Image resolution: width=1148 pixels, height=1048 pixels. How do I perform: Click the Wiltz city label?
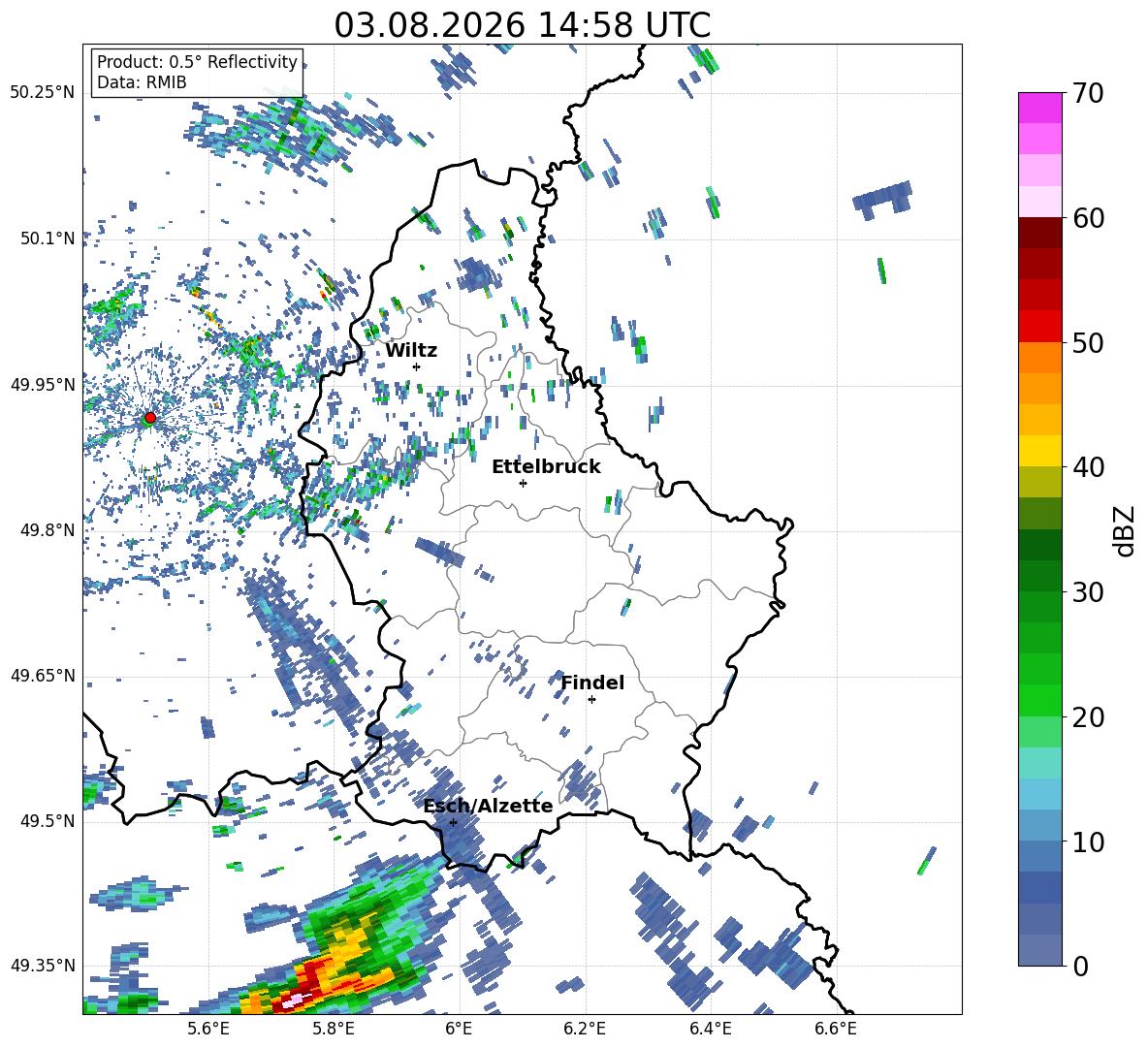411,351
